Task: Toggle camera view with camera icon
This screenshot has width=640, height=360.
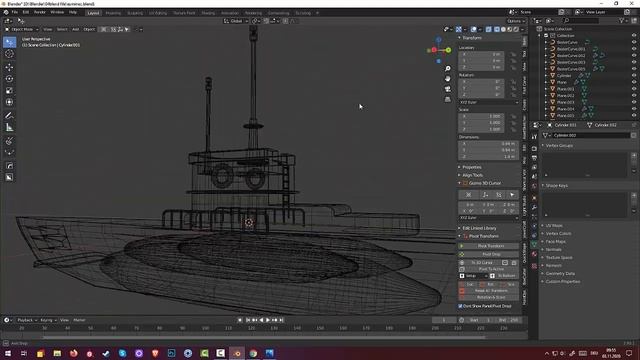Action: pos(448,89)
